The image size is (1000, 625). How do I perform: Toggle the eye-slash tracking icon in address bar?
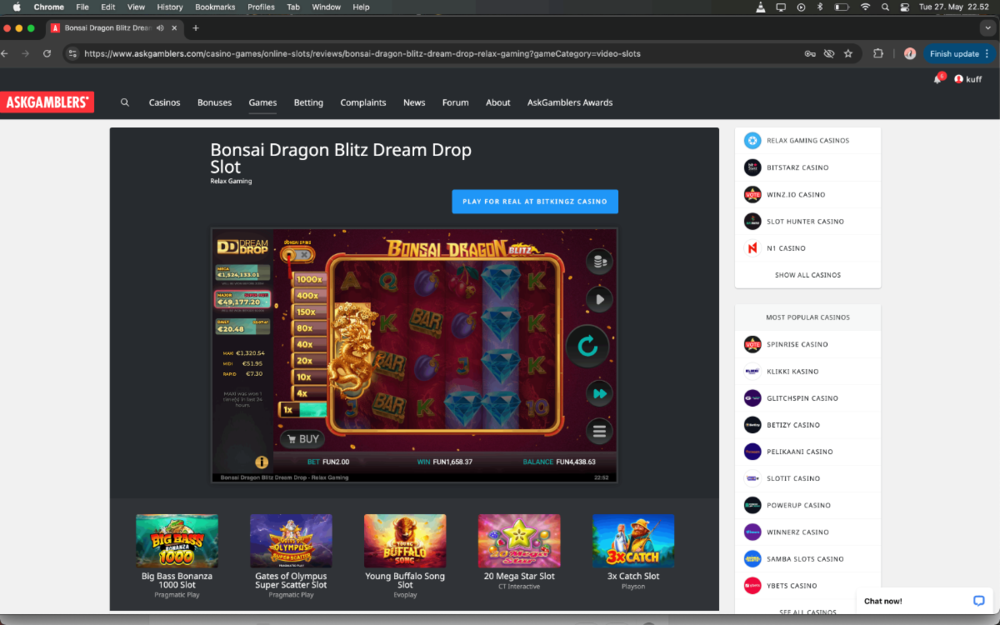click(x=829, y=54)
